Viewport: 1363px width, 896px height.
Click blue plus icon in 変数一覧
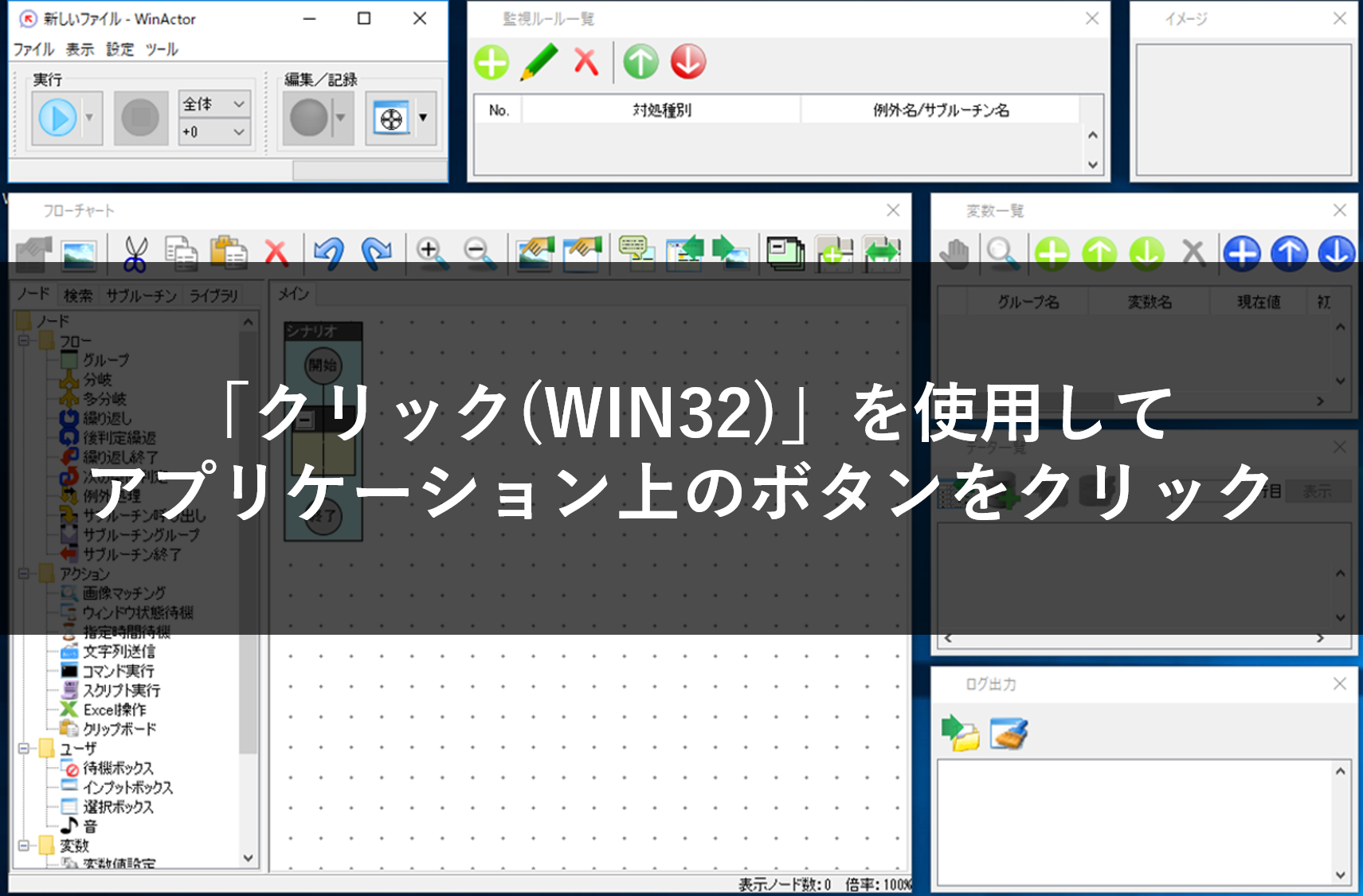pyautogui.click(x=1242, y=254)
